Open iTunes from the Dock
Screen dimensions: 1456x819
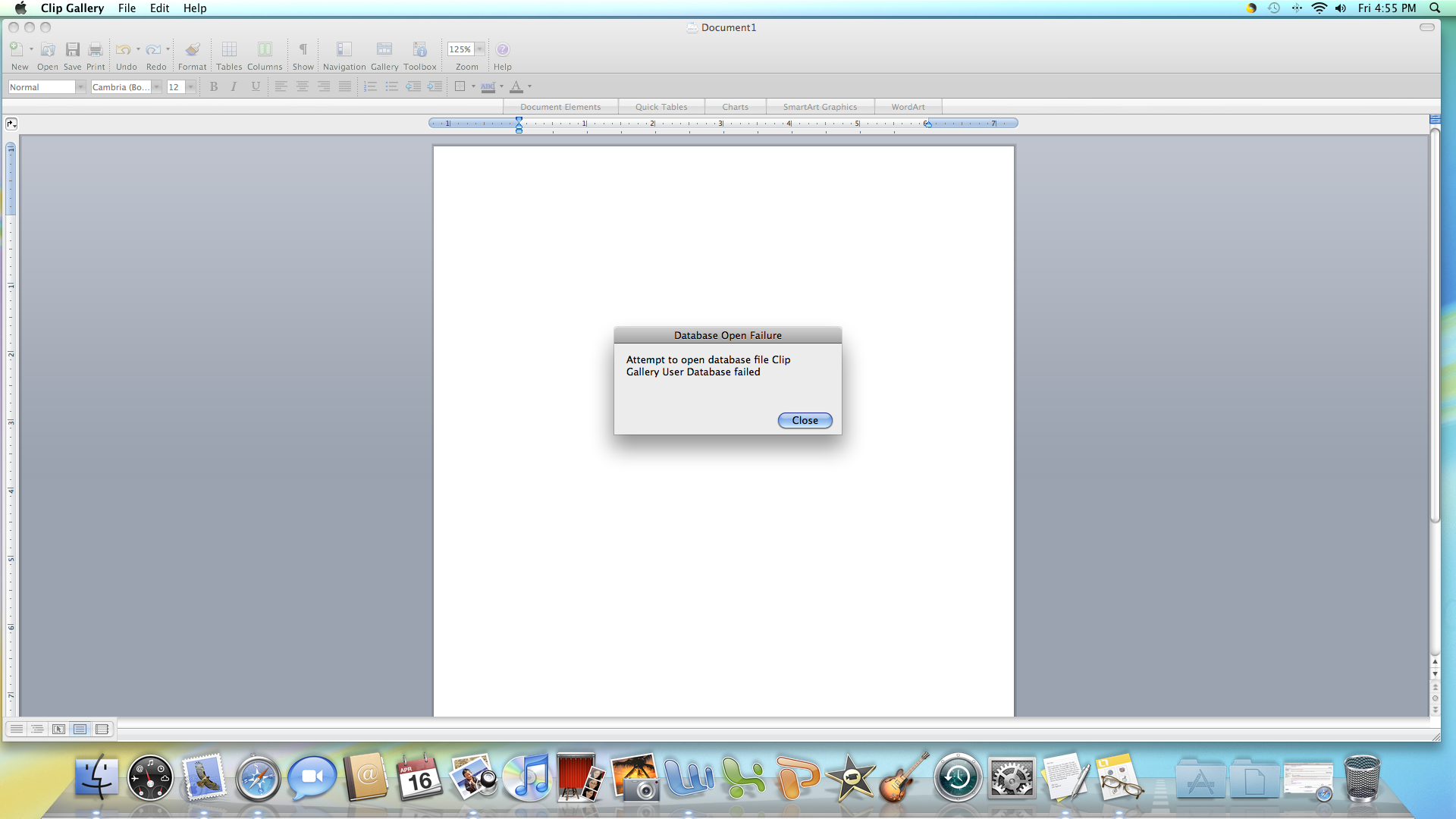527,778
